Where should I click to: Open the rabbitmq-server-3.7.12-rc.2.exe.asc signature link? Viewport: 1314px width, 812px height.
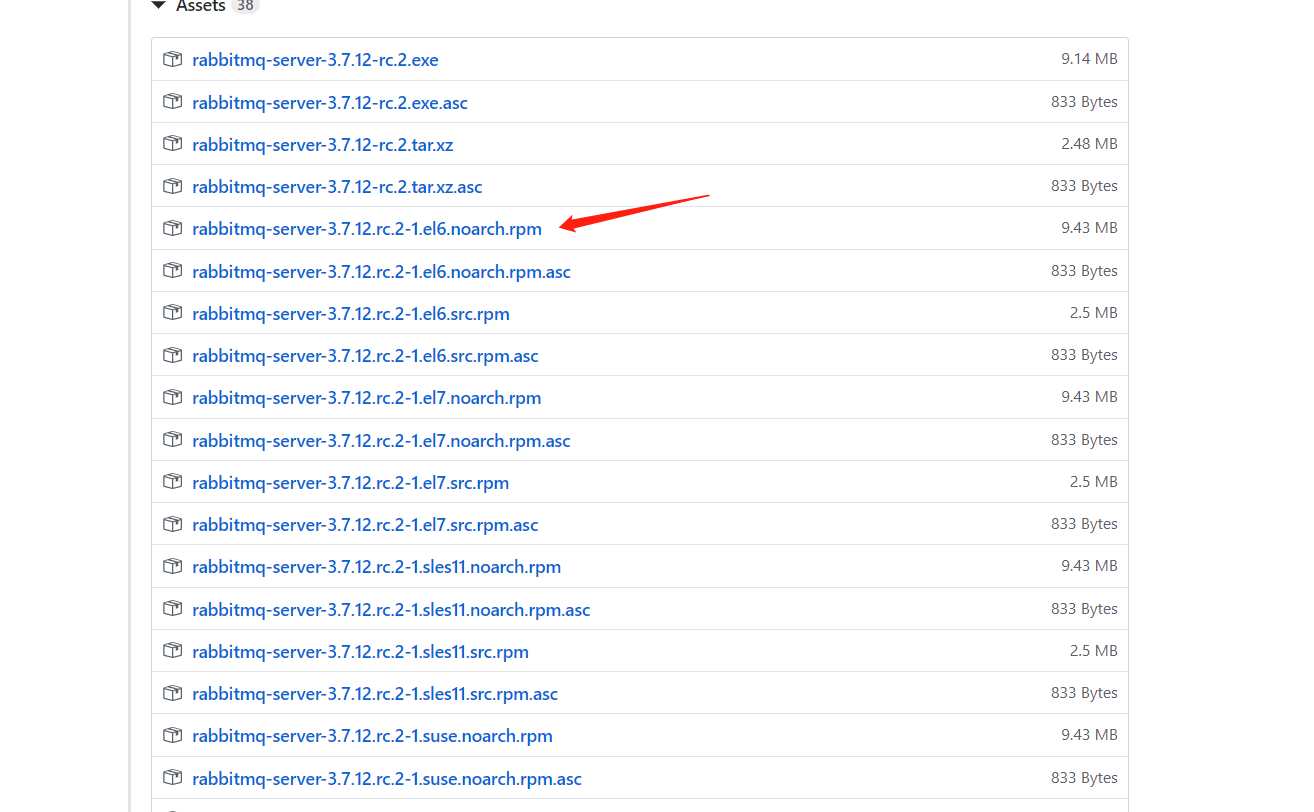tap(330, 103)
